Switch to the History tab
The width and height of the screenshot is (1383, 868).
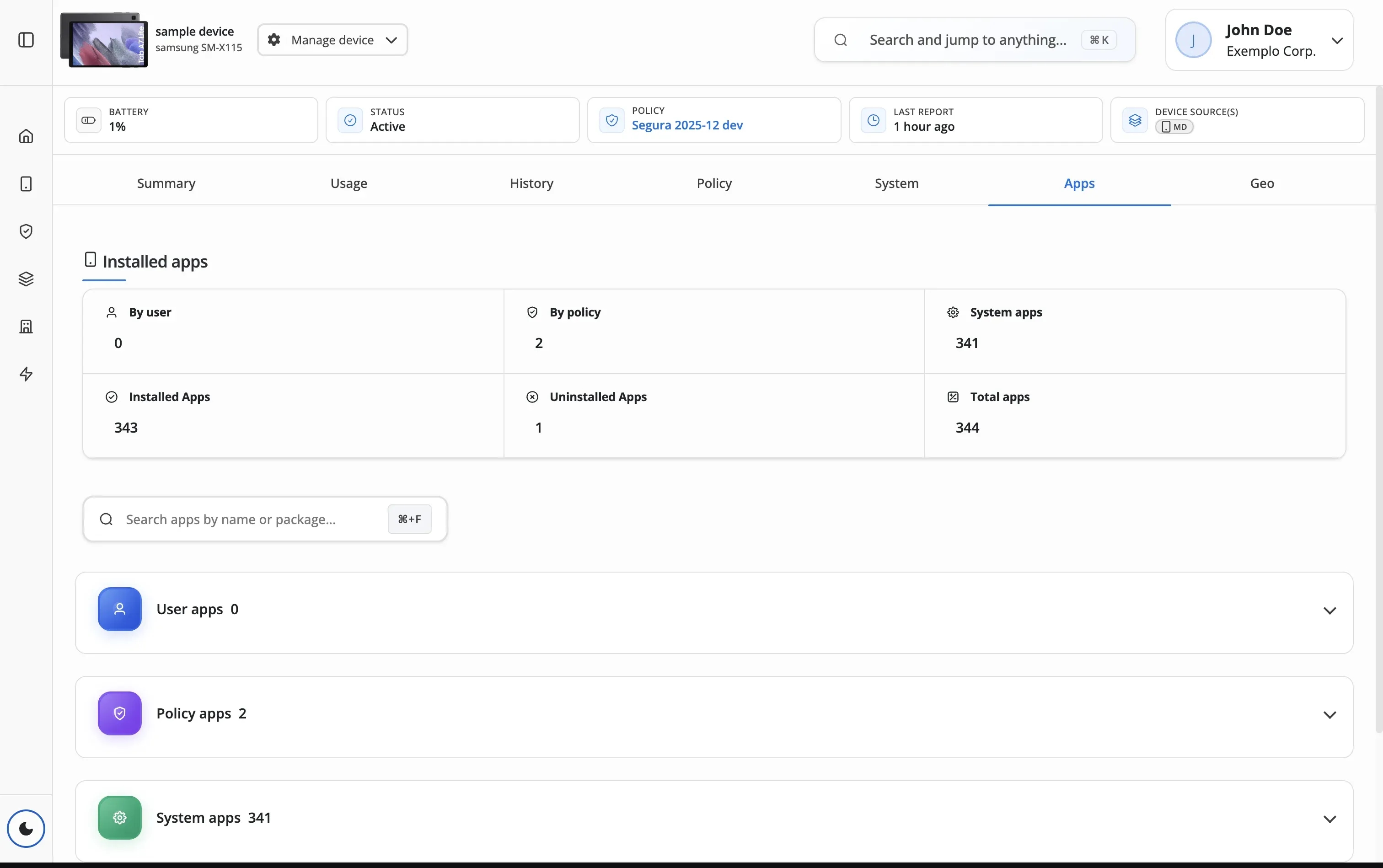[531, 183]
